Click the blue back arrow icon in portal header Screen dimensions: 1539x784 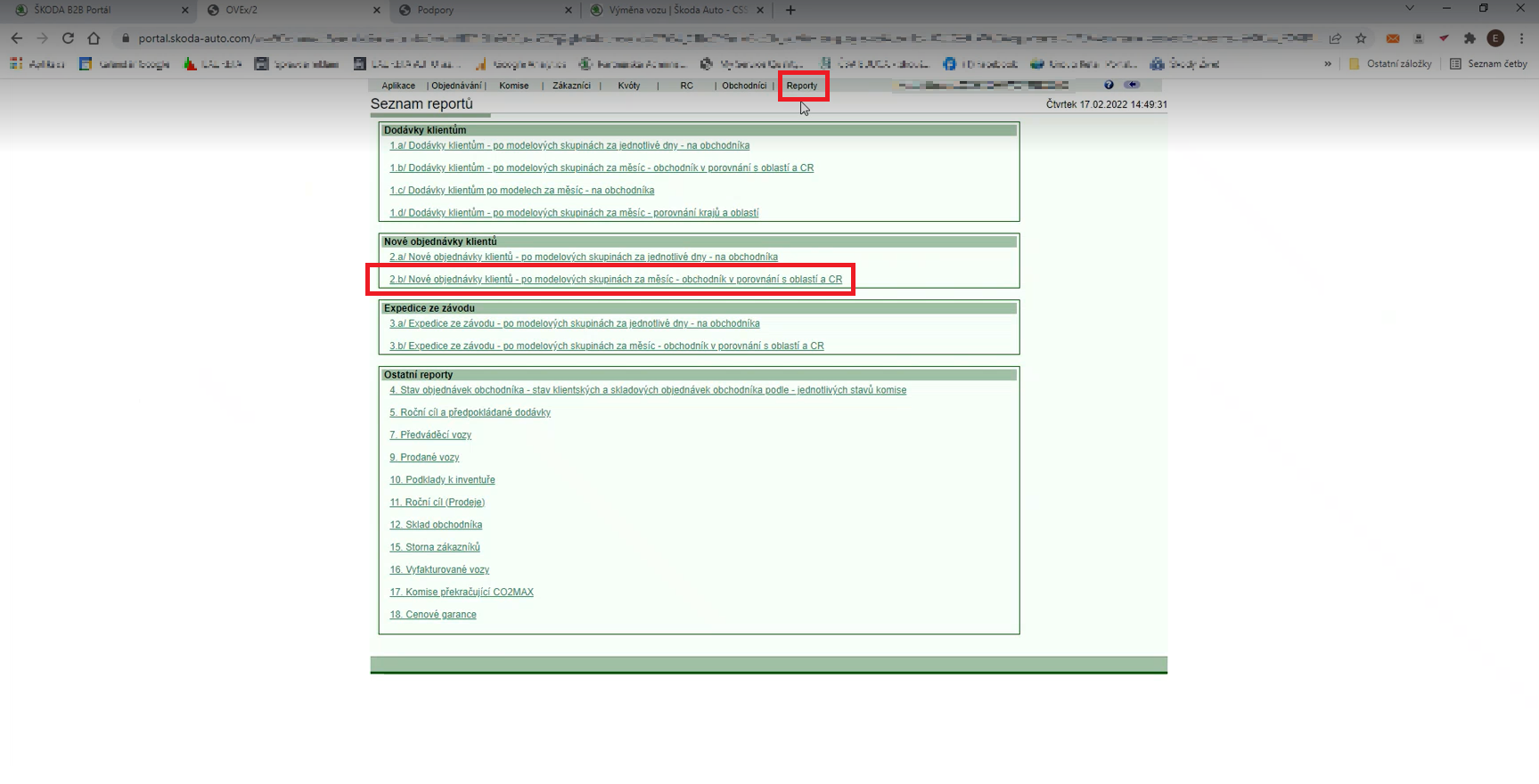pos(1132,85)
